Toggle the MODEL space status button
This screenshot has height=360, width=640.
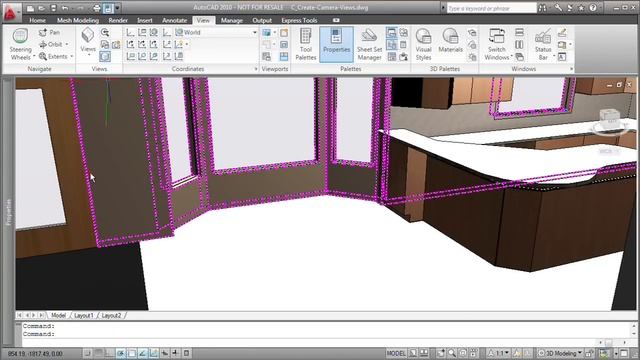[x=396, y=353]
